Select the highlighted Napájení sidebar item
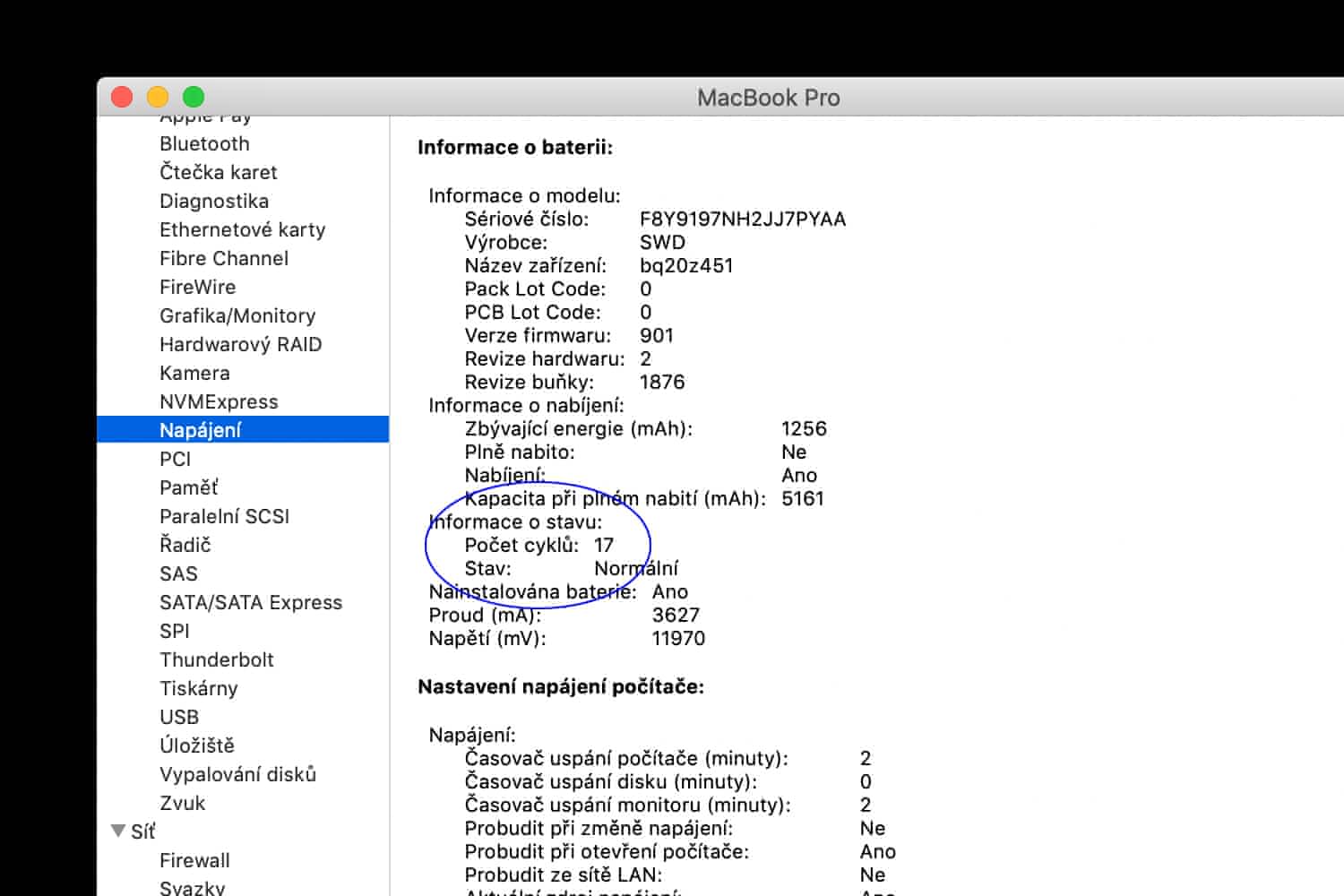This screenshot has width=1344, height=896. coord(243,430)
